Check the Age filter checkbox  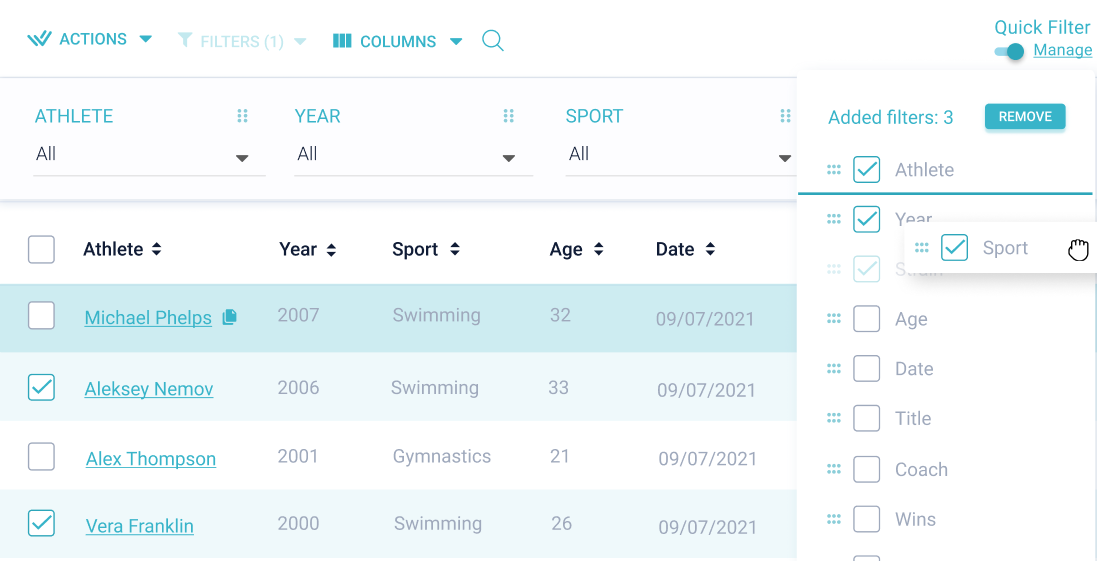[x=867, y=319]
